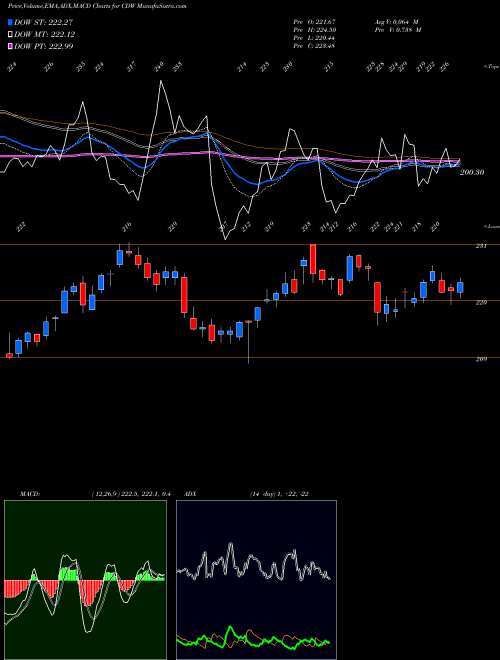
Task: Click the MACD parameters text (12,26,9)
Action: 130,494
